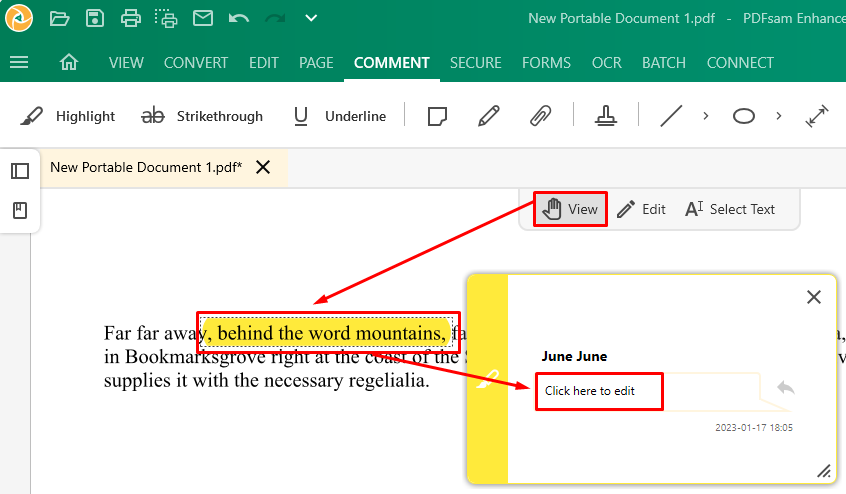
Task: Redo the last undone action
Action: pyautogui.click(x=275, y=19)
